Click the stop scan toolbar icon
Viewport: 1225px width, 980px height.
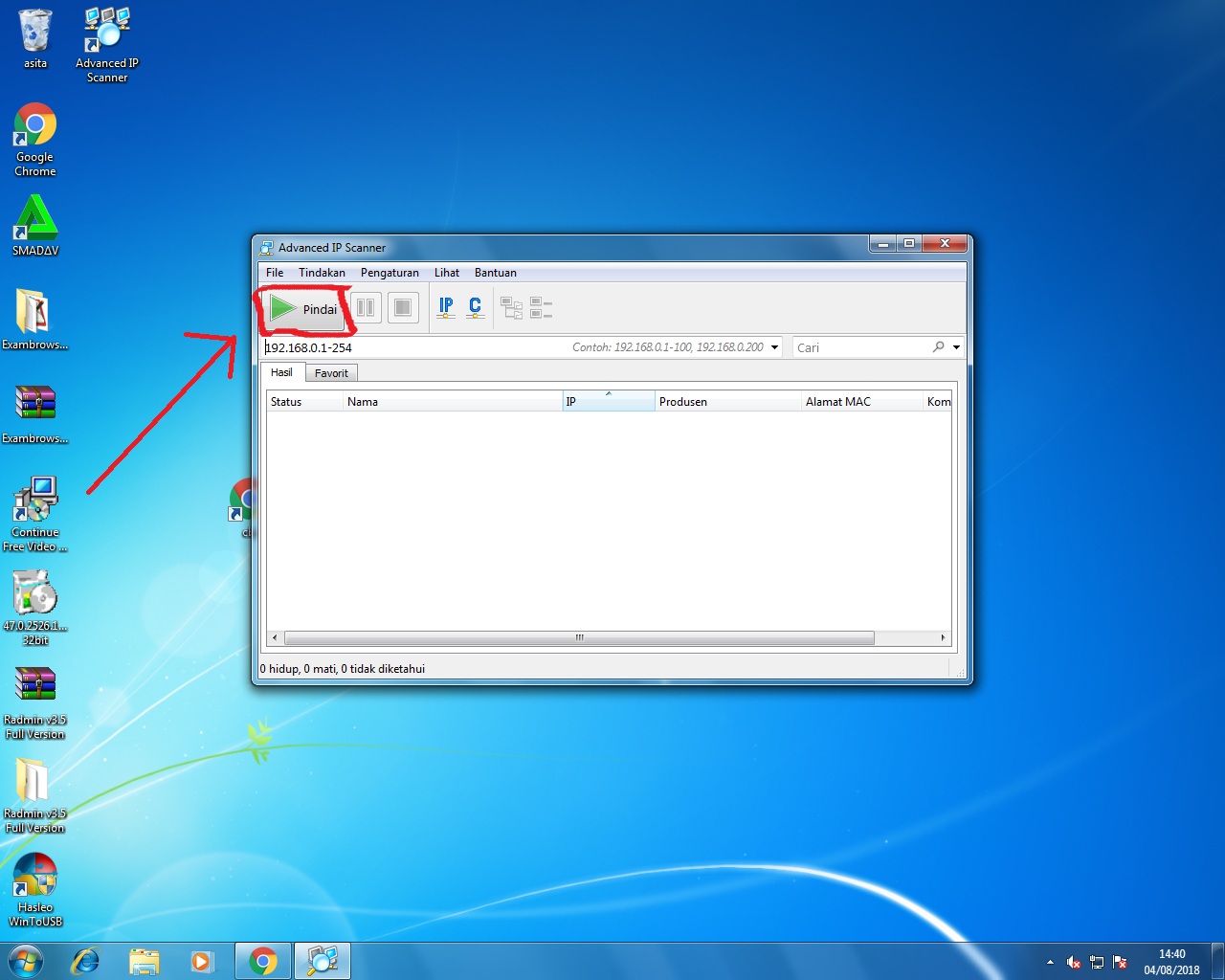[403, 308]
